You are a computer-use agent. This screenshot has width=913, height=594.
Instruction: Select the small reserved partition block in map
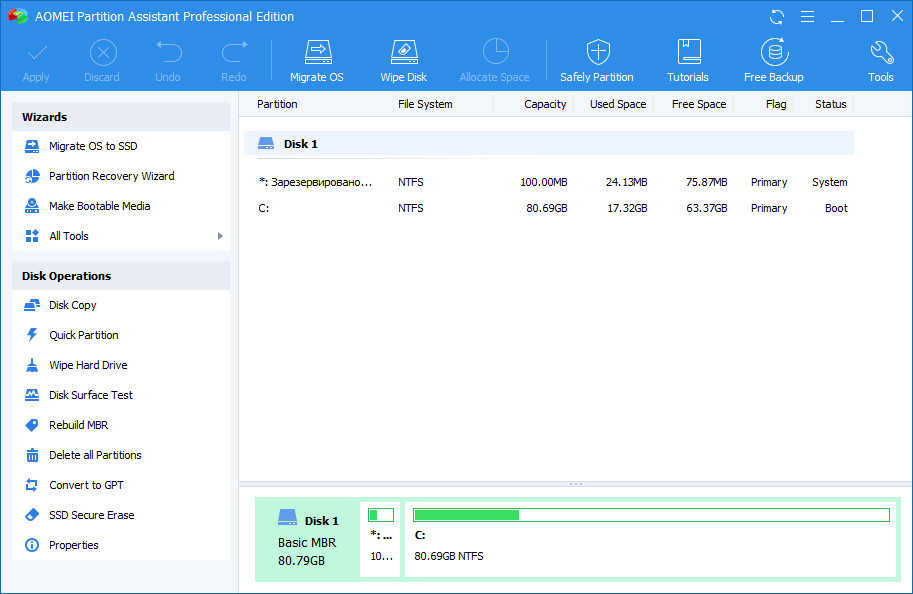380,540
